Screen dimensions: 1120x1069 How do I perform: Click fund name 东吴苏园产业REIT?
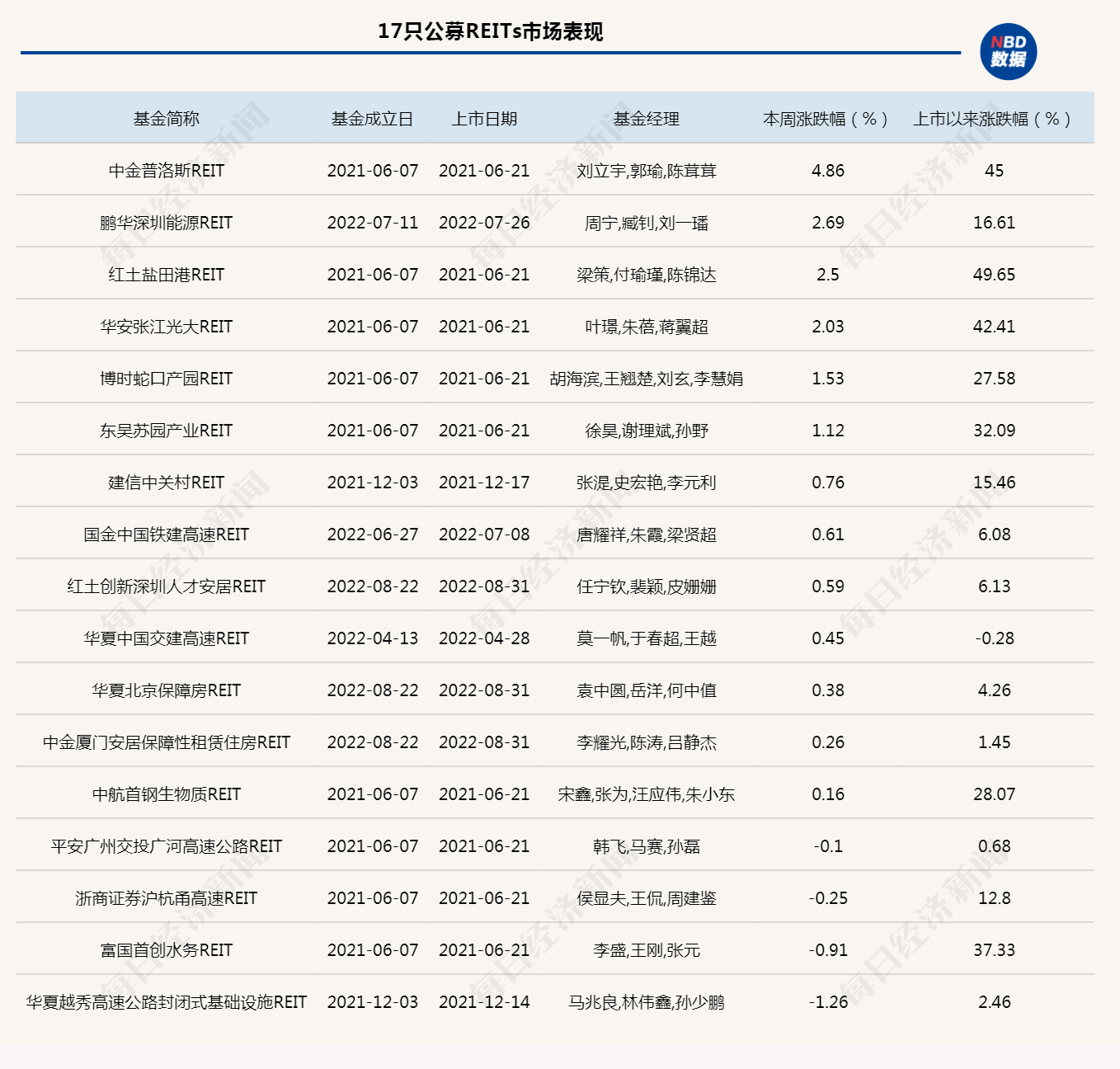(x=167, y=431)
